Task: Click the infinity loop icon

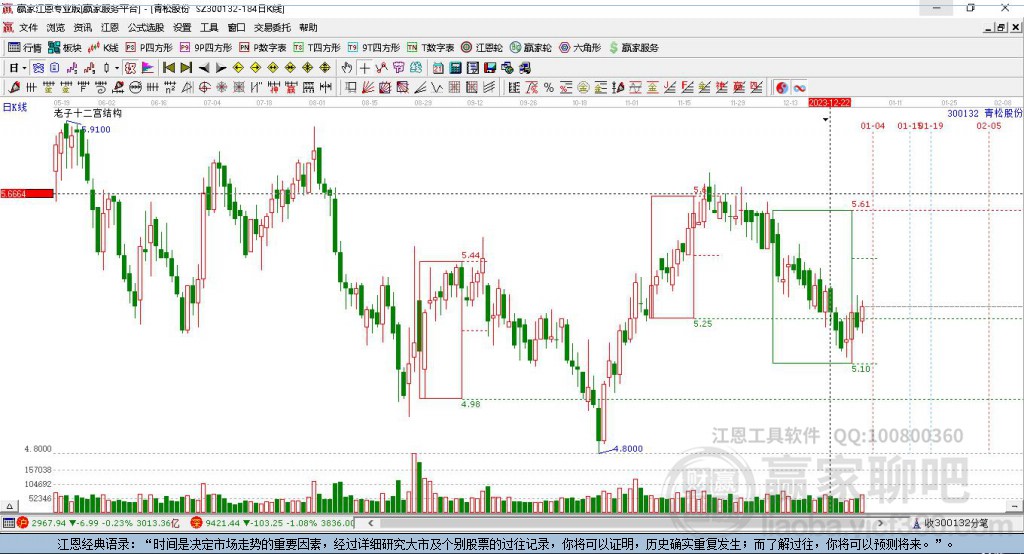Action: (799, 88)
